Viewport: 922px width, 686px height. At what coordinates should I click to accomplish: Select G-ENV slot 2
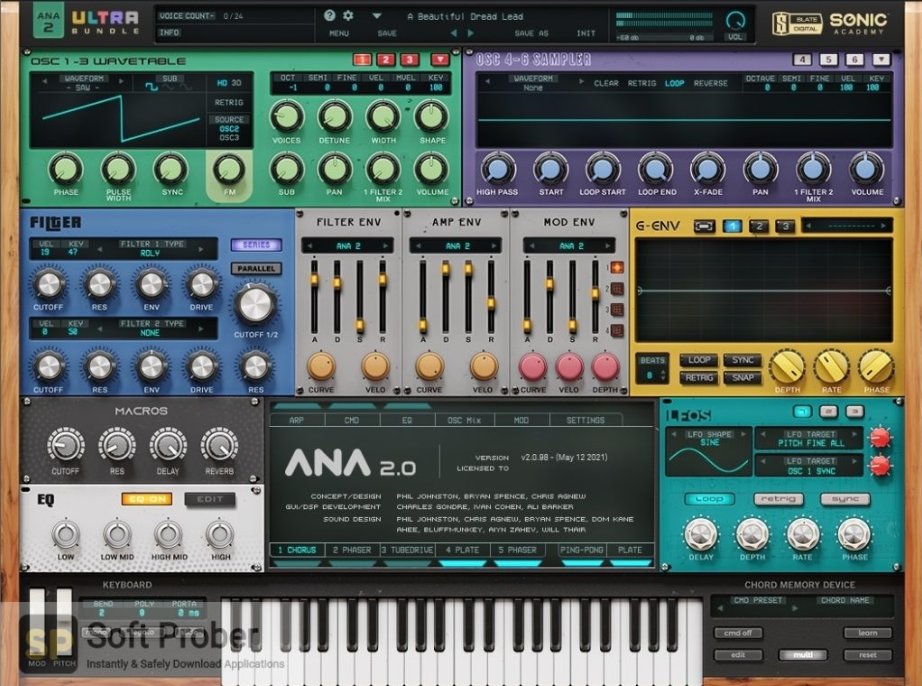click(759, 226)
